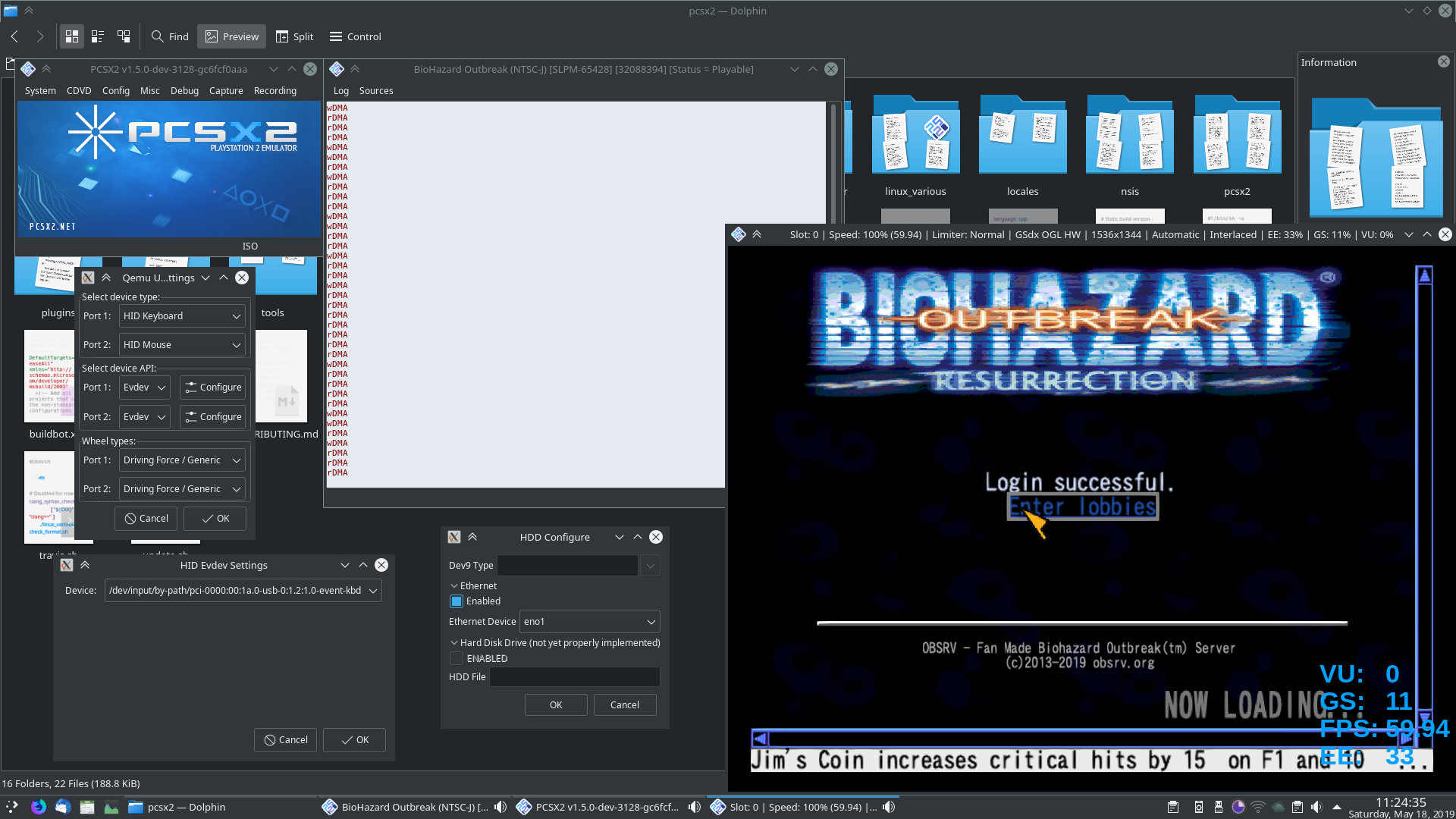This screenshot has width=1456, height=819.
Task: Switch Dolphin to compact view mode
Action: coord(98,36)
